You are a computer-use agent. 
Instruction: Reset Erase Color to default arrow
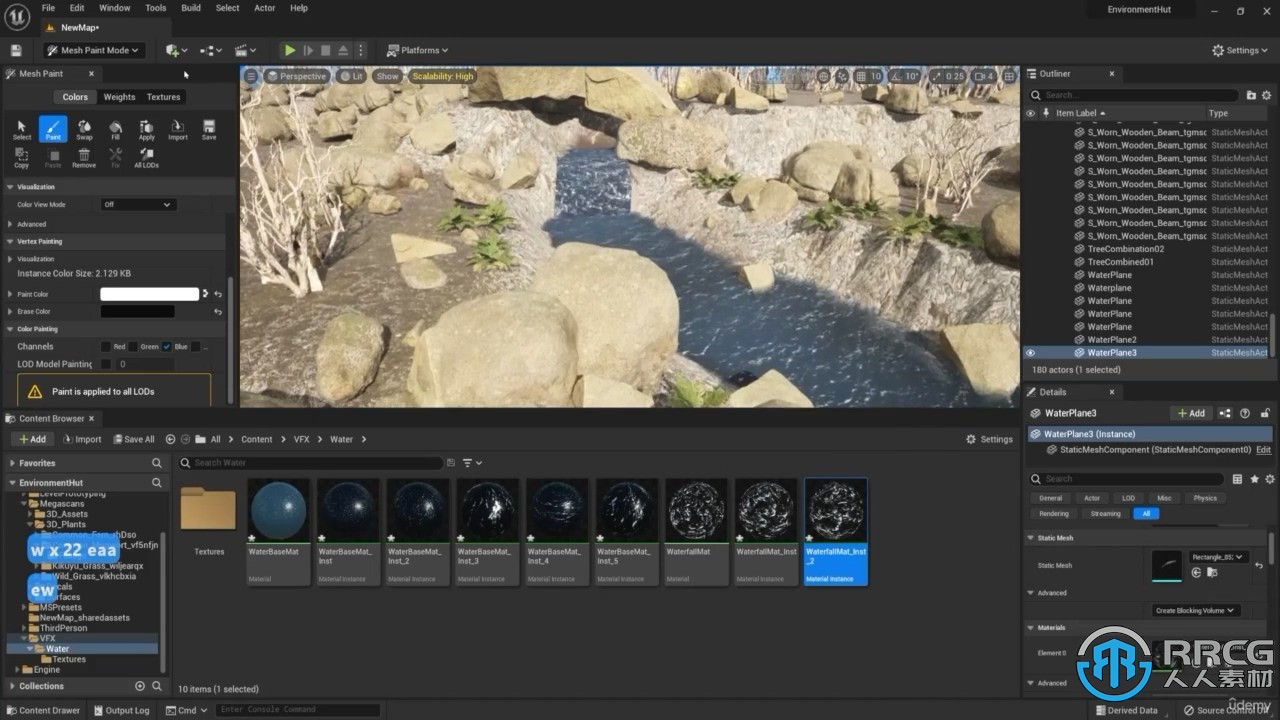(218, 311)
